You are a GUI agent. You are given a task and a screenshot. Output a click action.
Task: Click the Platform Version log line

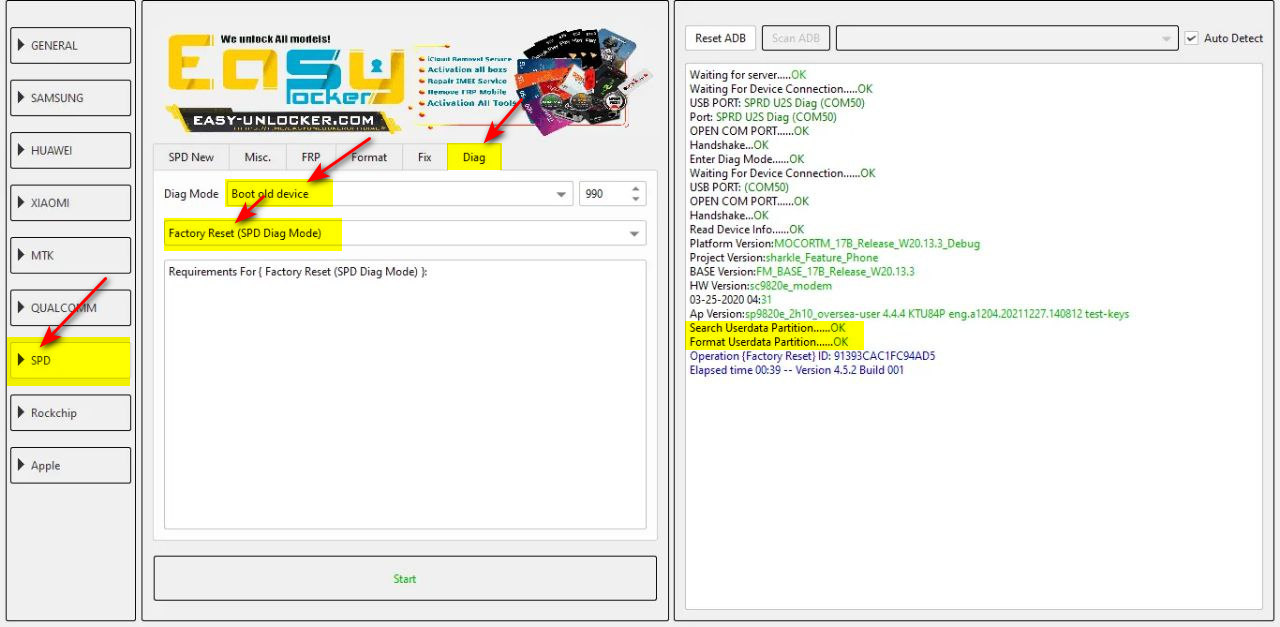[x=835, y=243]
